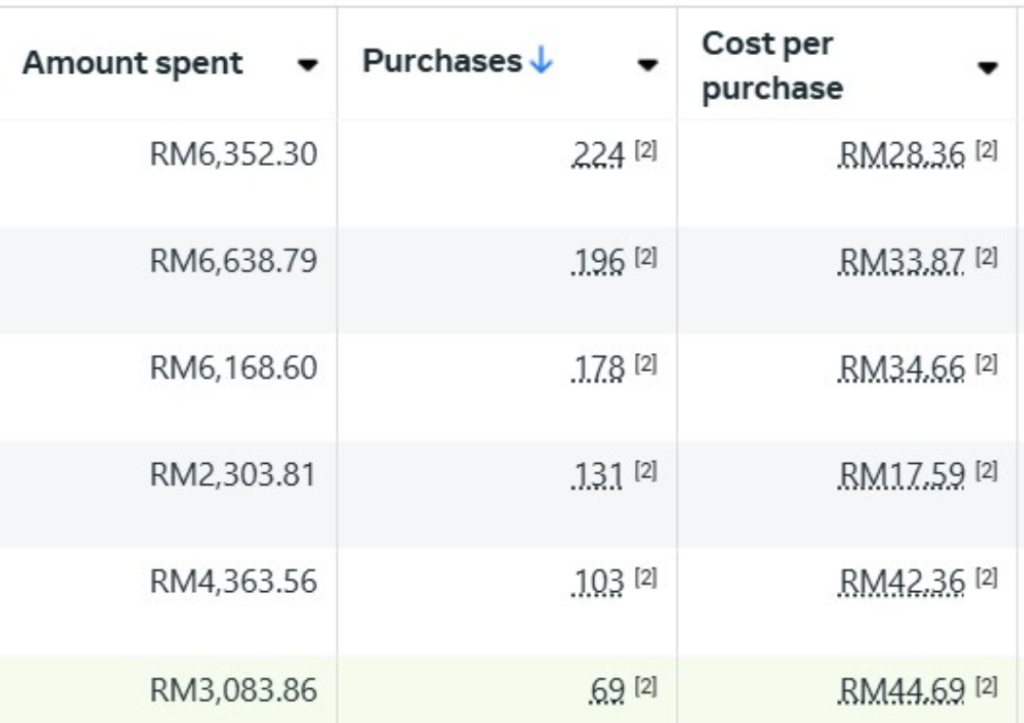Click the [2] footnote beside RM17.59
Viewport: 1024px width, 723px height.
tap(987, 470)
